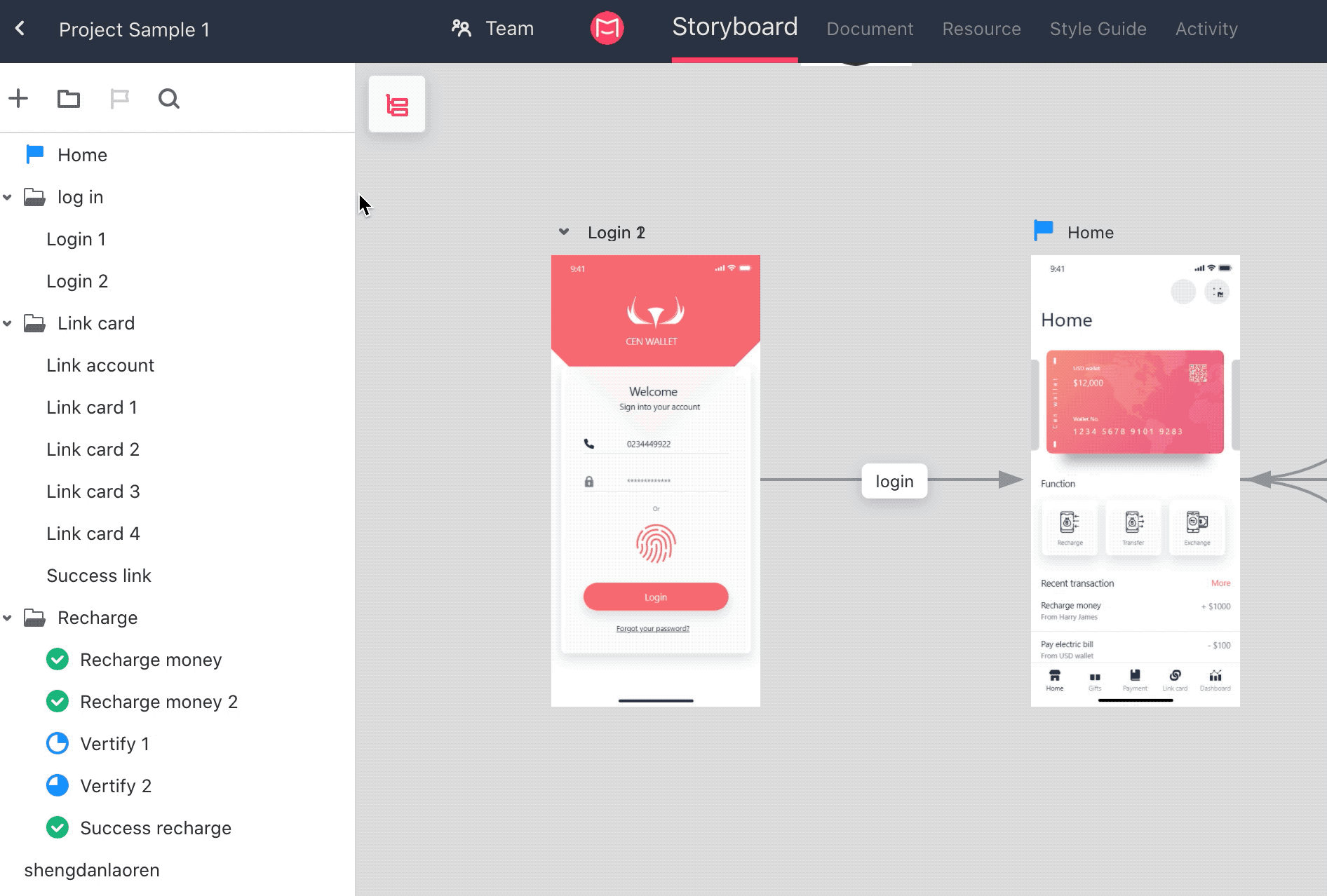
Task: Go back using the top-left arrow
Action: coord(20,29)
